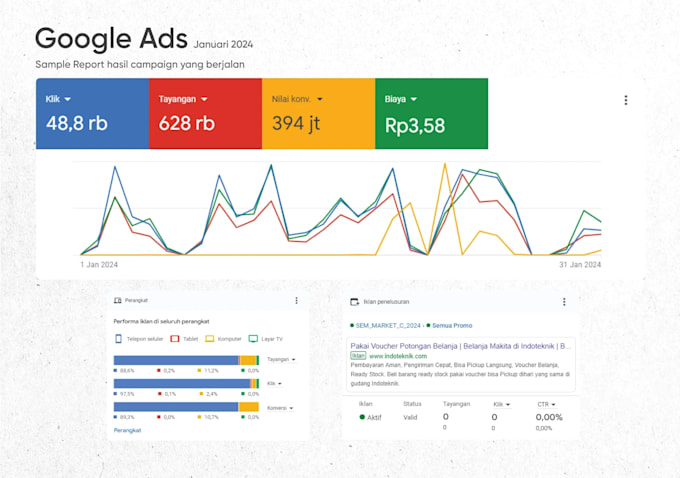The image size is (680, 478).
Task: Open the overview chart three-dot menu
Action: (x=626, y=100)
